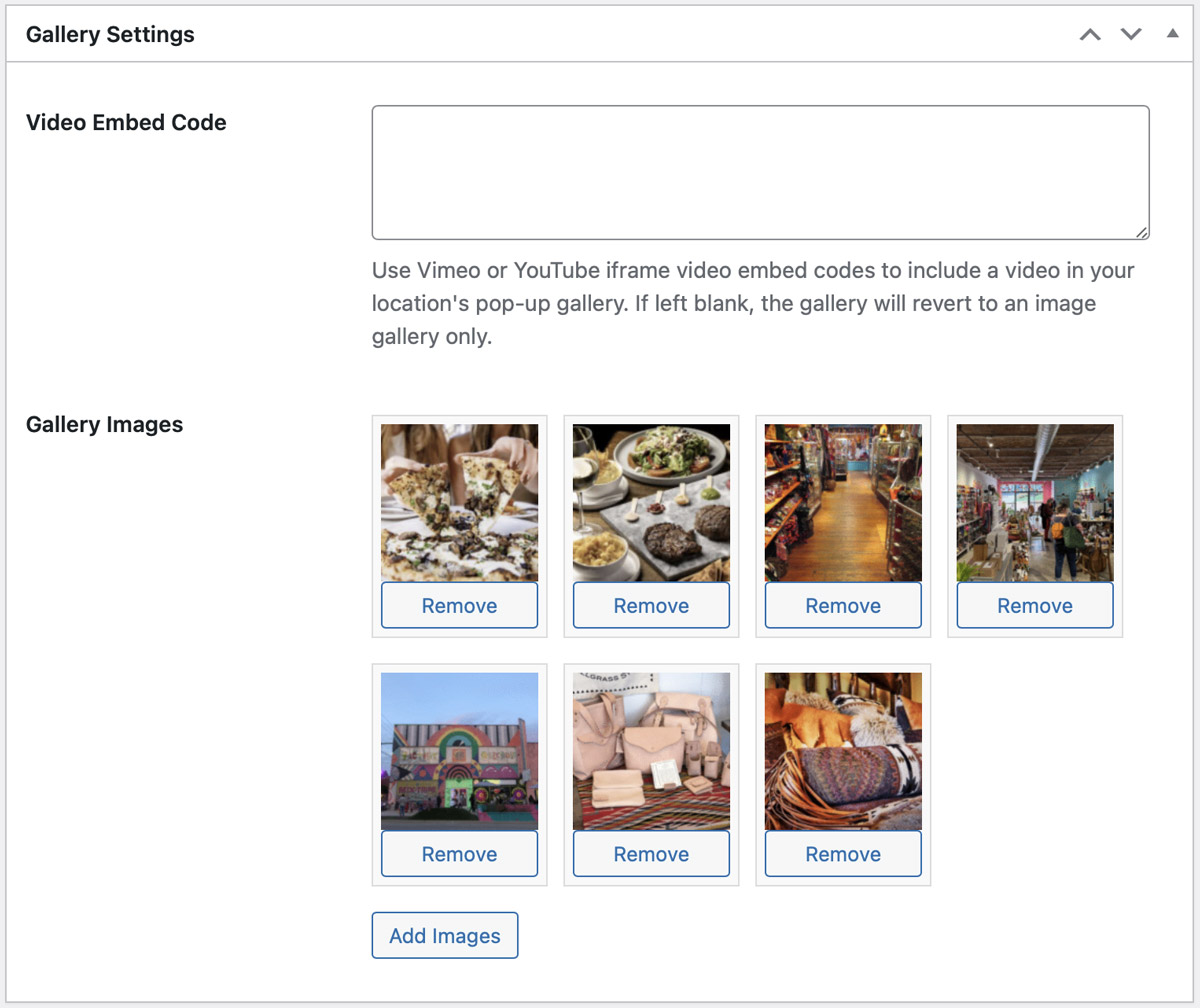
Task: Remove the store aisle image
Action: 843,606
